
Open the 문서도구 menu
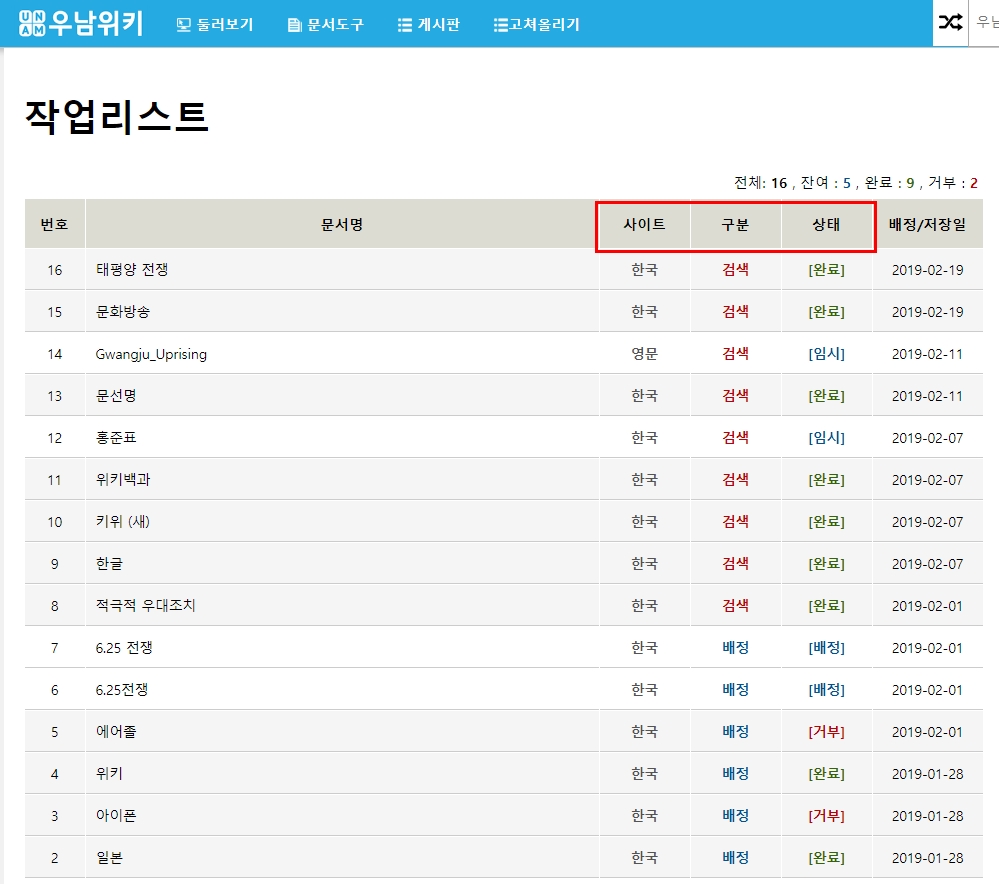click(x=326, y=24)
